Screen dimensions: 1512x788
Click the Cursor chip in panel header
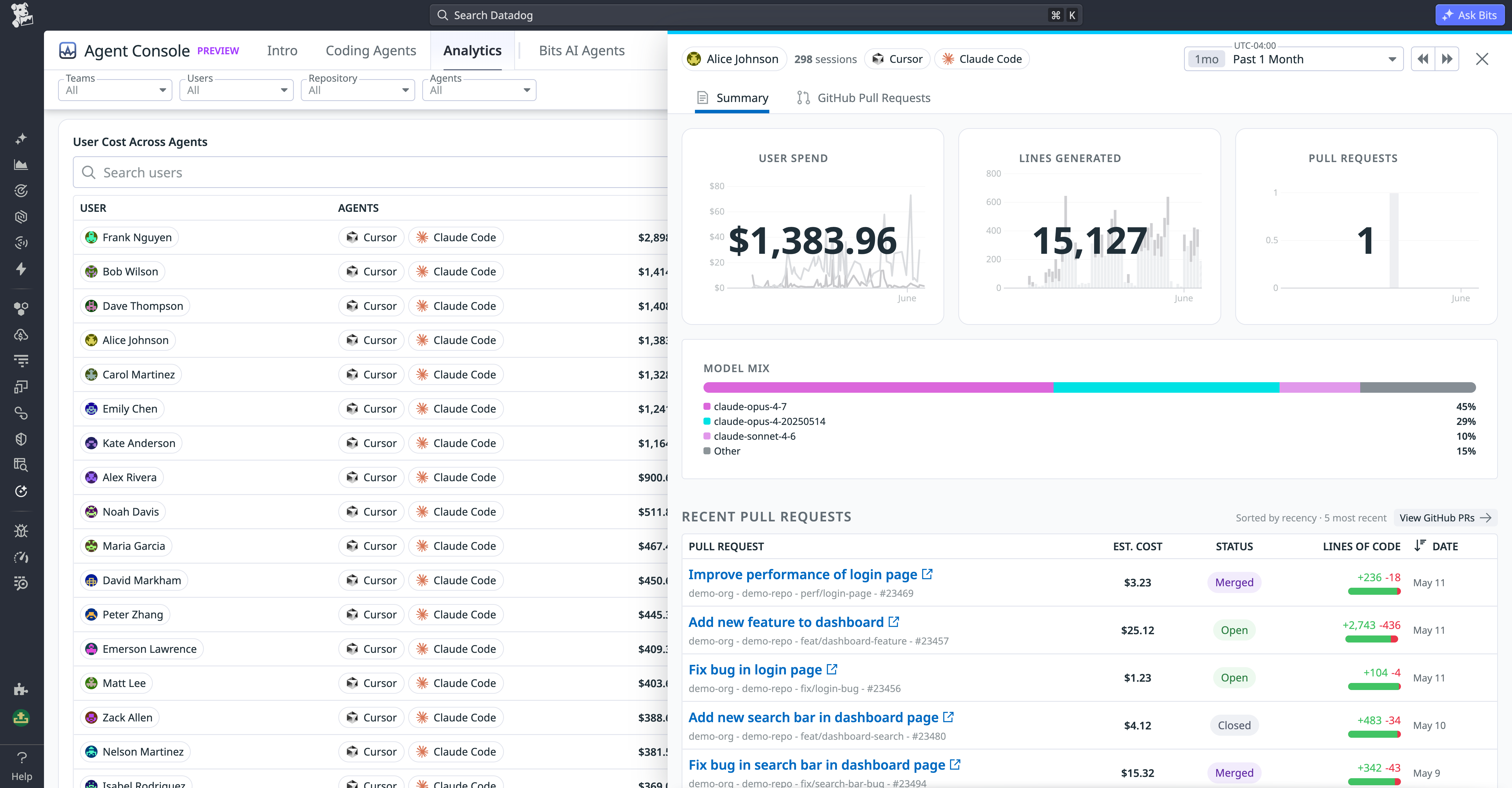coord(897,59)
